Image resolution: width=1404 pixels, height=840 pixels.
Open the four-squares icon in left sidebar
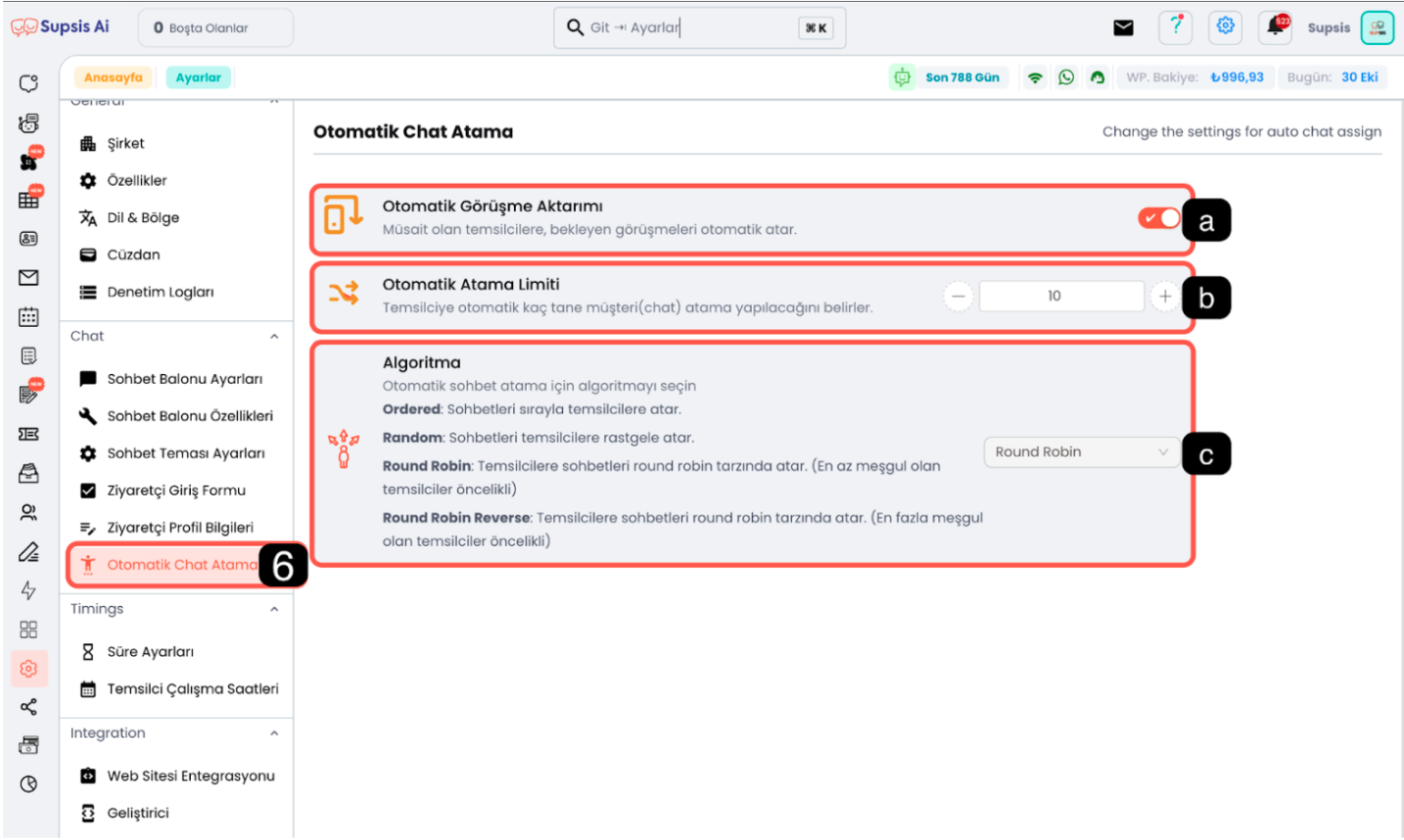tap(28, 630)
